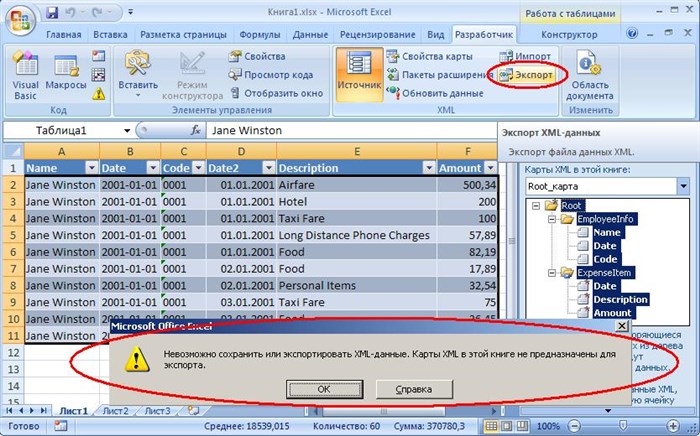Open the Данные tab
The image size is (700, 436).
click(x=310, y=34)
